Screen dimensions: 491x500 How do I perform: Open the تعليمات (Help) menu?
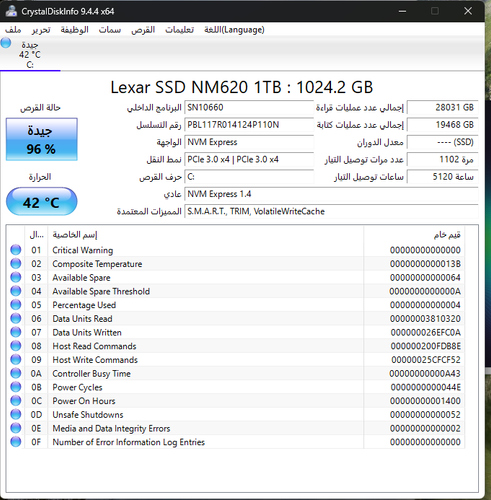[x=179, y=30]
